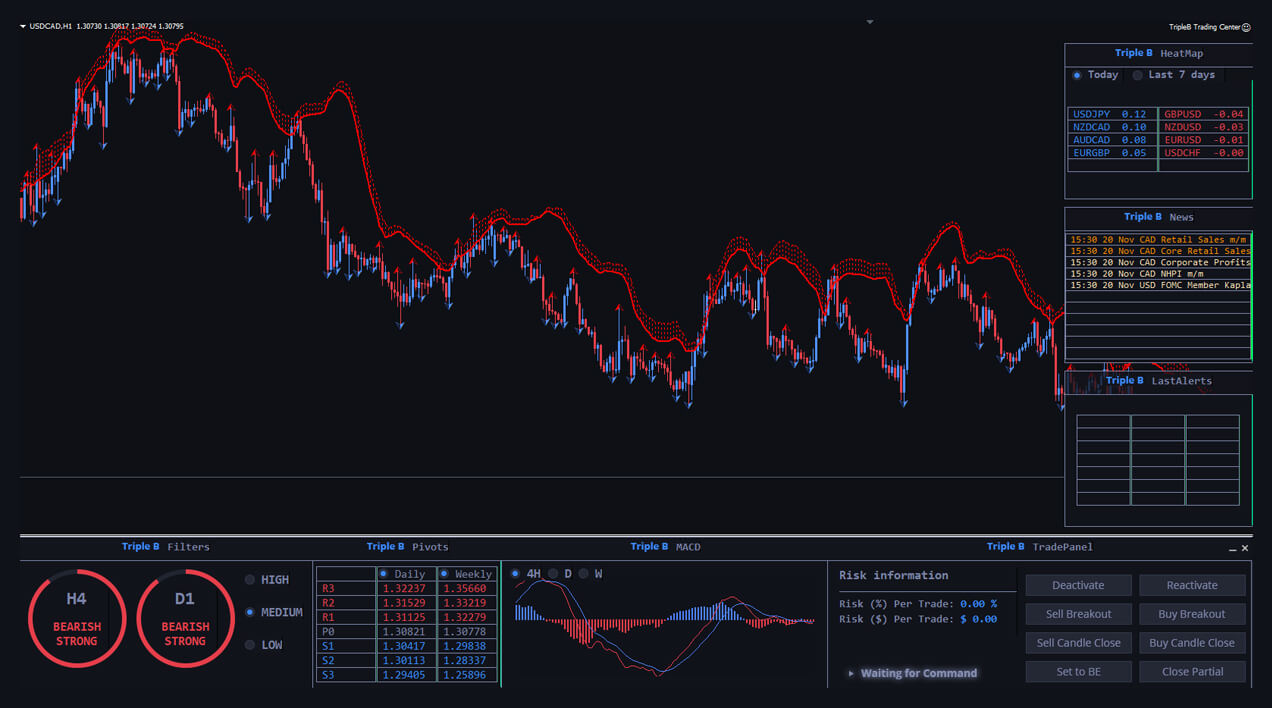1272x708 pixels.
Task: Minimize the TradePanel with the underscore icon
Action: coord(1232,548)
